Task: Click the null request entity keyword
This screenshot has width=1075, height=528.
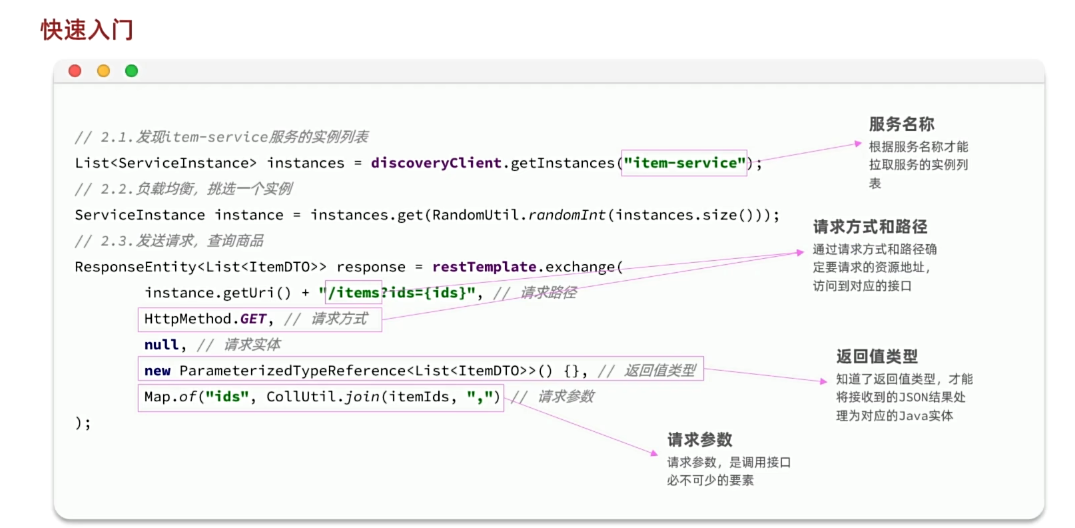Action: coord(162,345)
